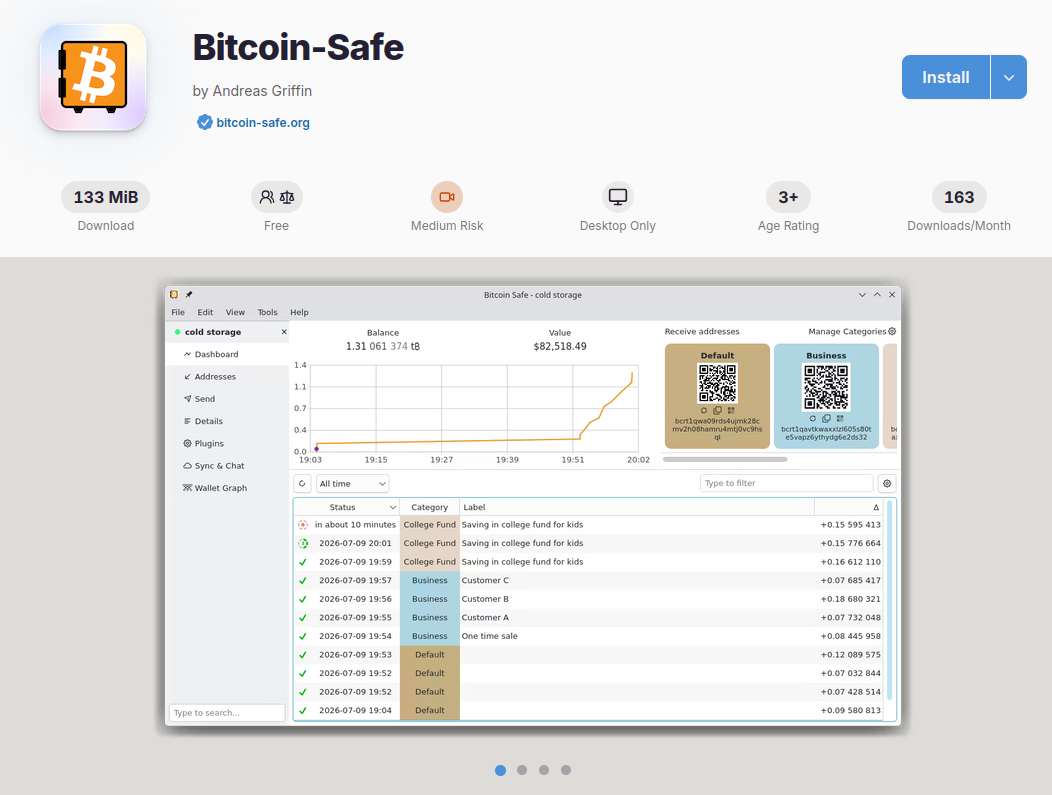
Task: Click the settings gear beside the filter field
Action: pos(887,483)
